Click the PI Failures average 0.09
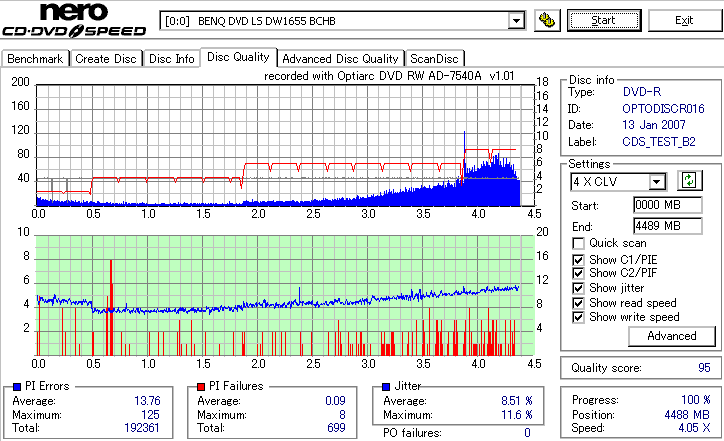This screenshot has width=724, height=441. pos(335,401)
